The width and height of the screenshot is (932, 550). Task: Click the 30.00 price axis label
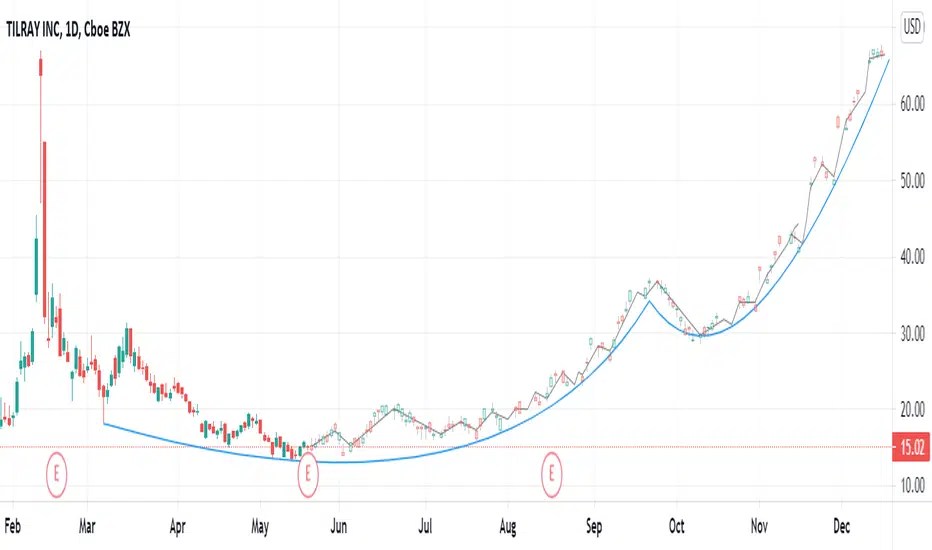tap(912, 333)
